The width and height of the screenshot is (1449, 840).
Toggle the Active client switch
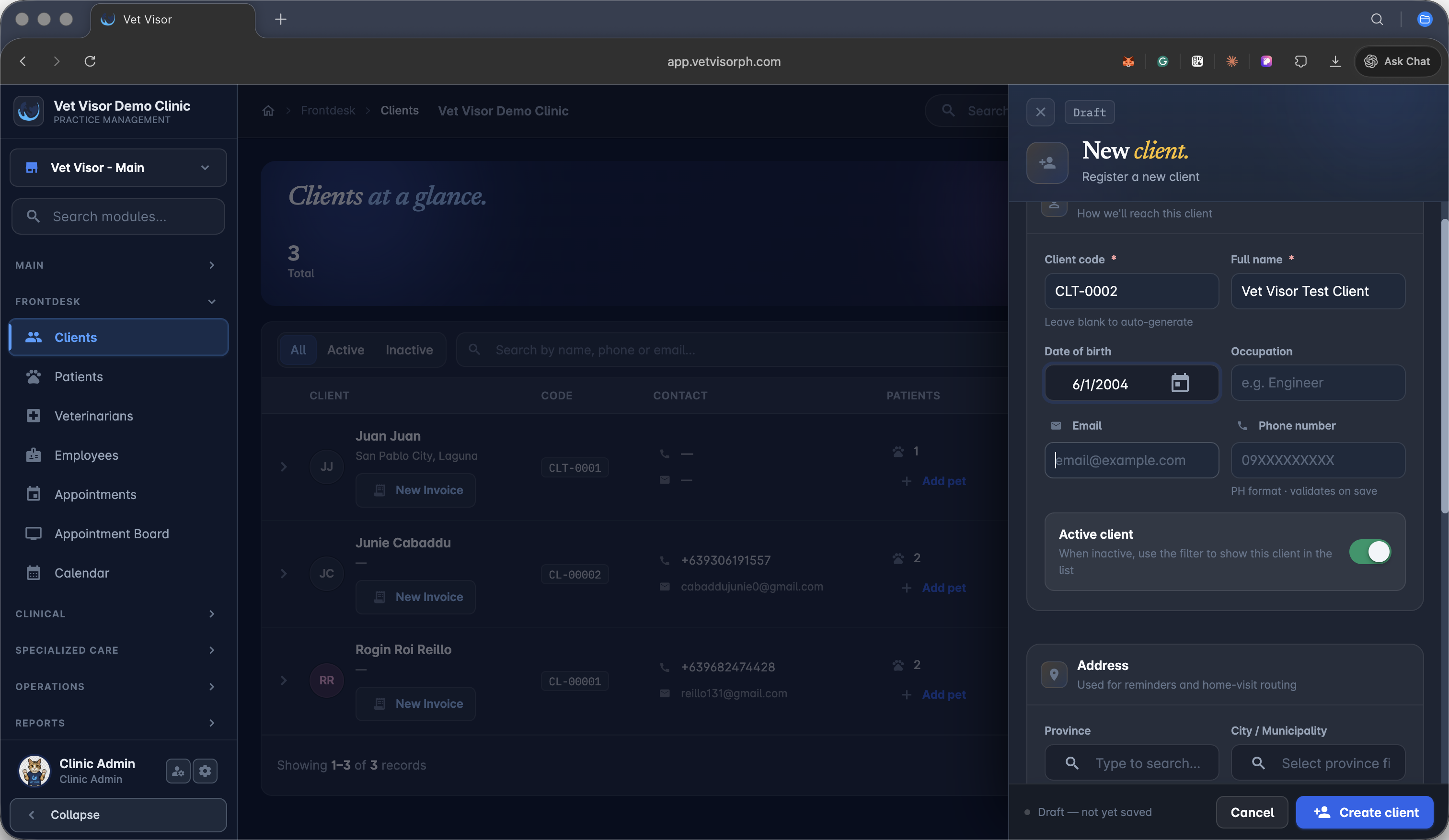(1370, 552)
